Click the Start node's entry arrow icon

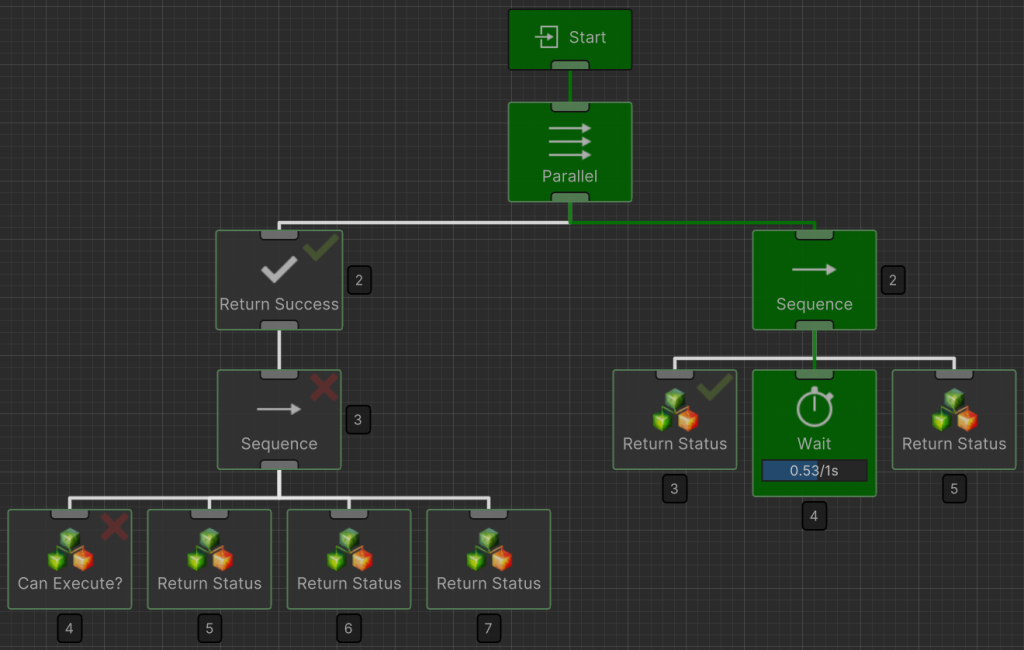point(546,37)
